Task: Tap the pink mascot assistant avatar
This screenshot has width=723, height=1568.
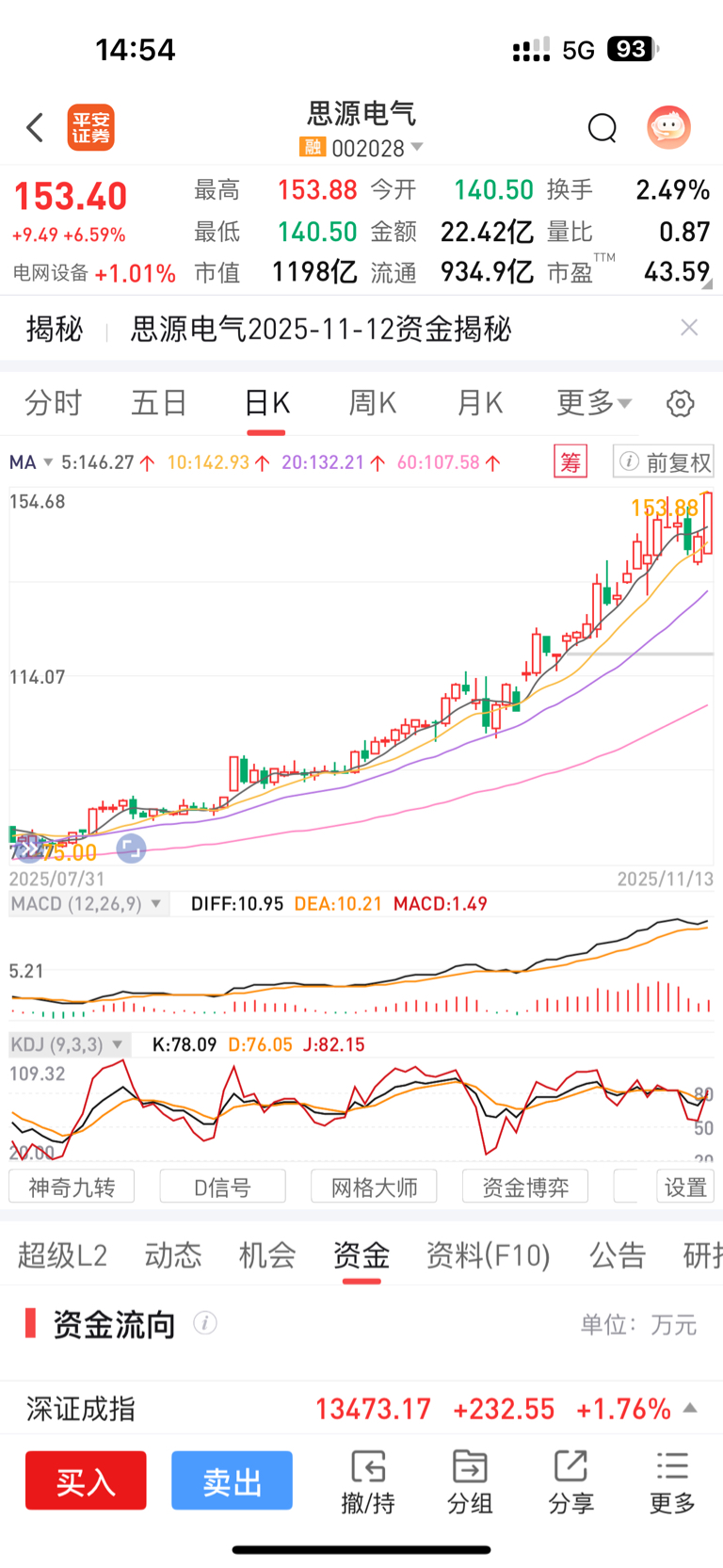Action: pos(668,127)
